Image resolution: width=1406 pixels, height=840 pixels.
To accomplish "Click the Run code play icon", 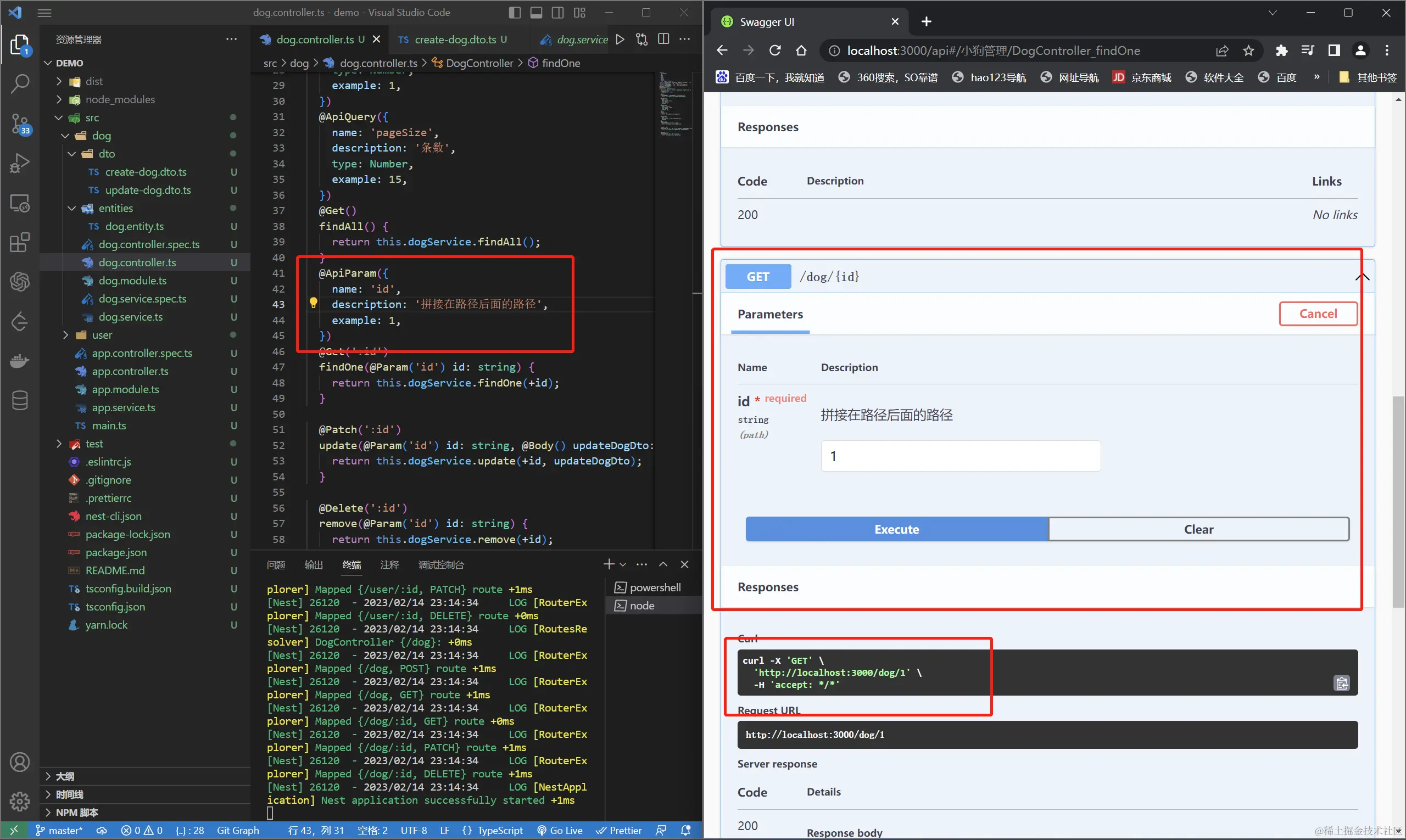I will click(620, 39).
